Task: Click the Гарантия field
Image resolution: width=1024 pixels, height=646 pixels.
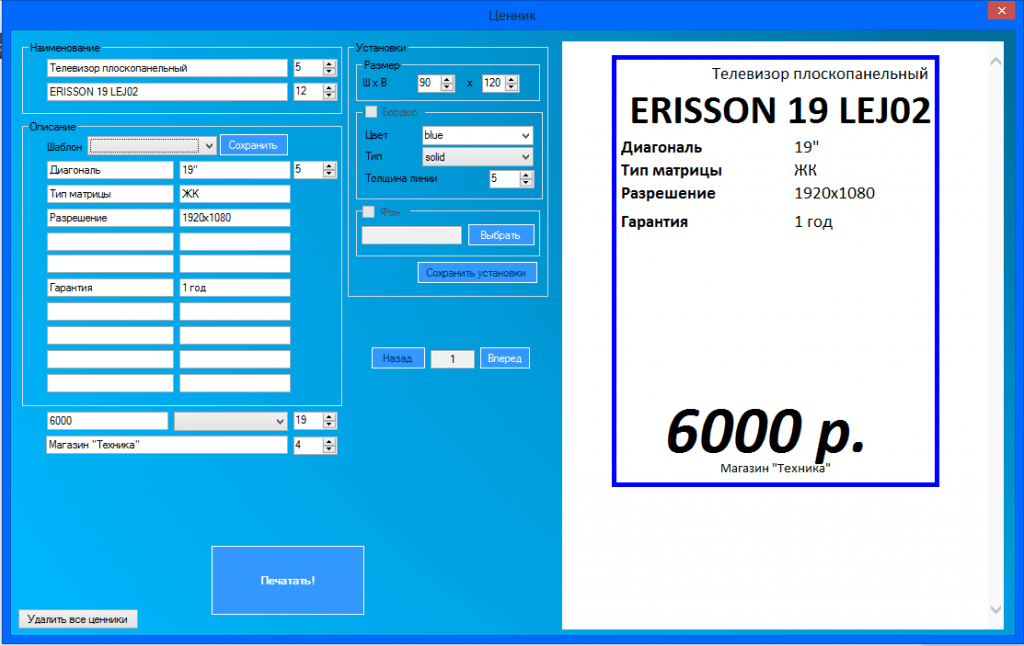Action: pos(110,287)
